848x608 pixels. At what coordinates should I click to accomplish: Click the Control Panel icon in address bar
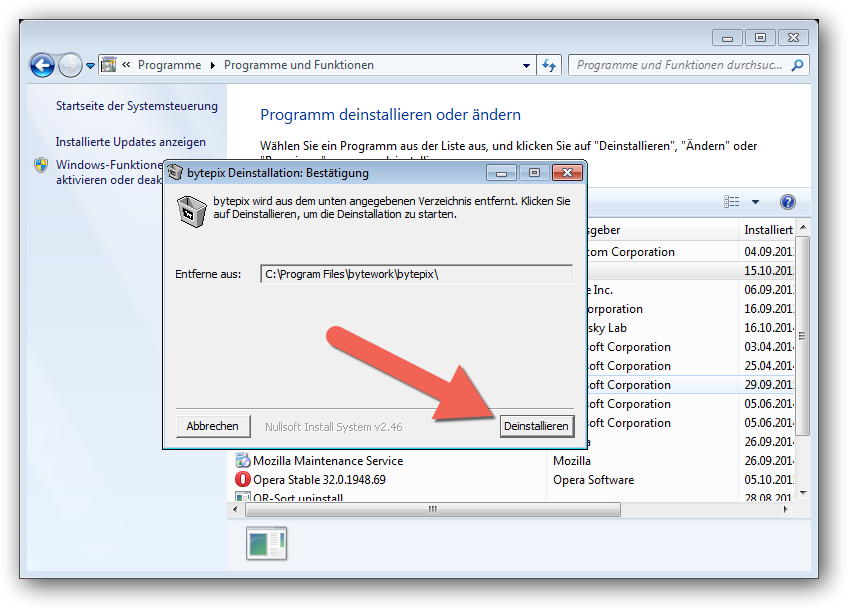point(109,65)
